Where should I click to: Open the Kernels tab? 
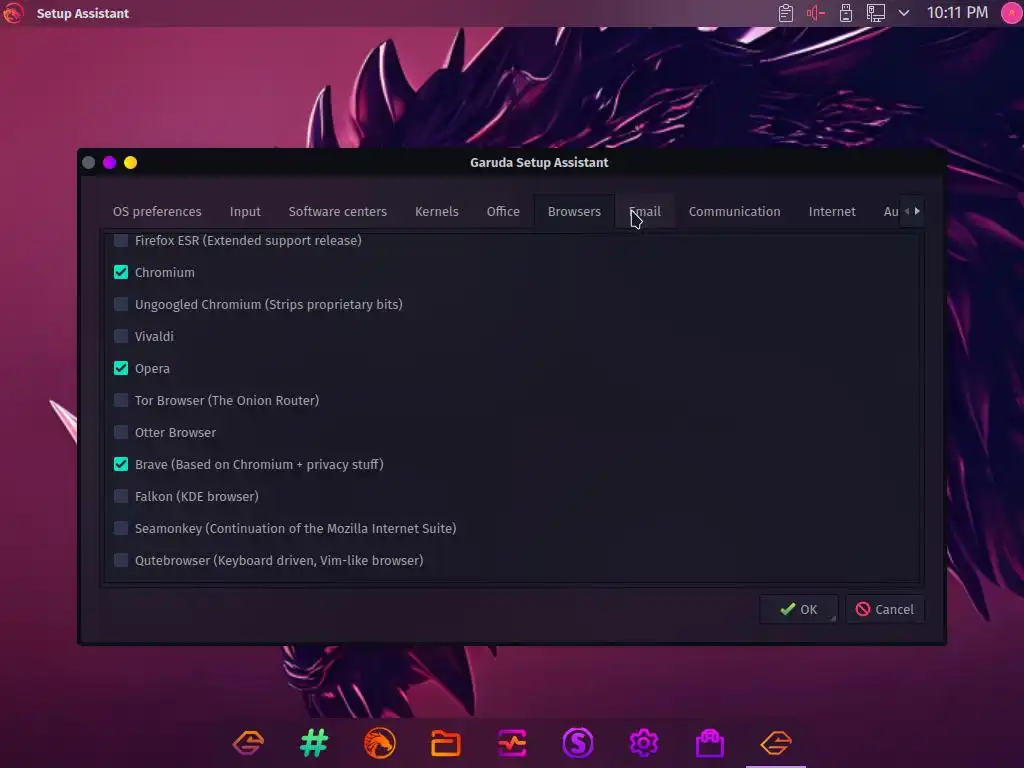pos(437,212)
